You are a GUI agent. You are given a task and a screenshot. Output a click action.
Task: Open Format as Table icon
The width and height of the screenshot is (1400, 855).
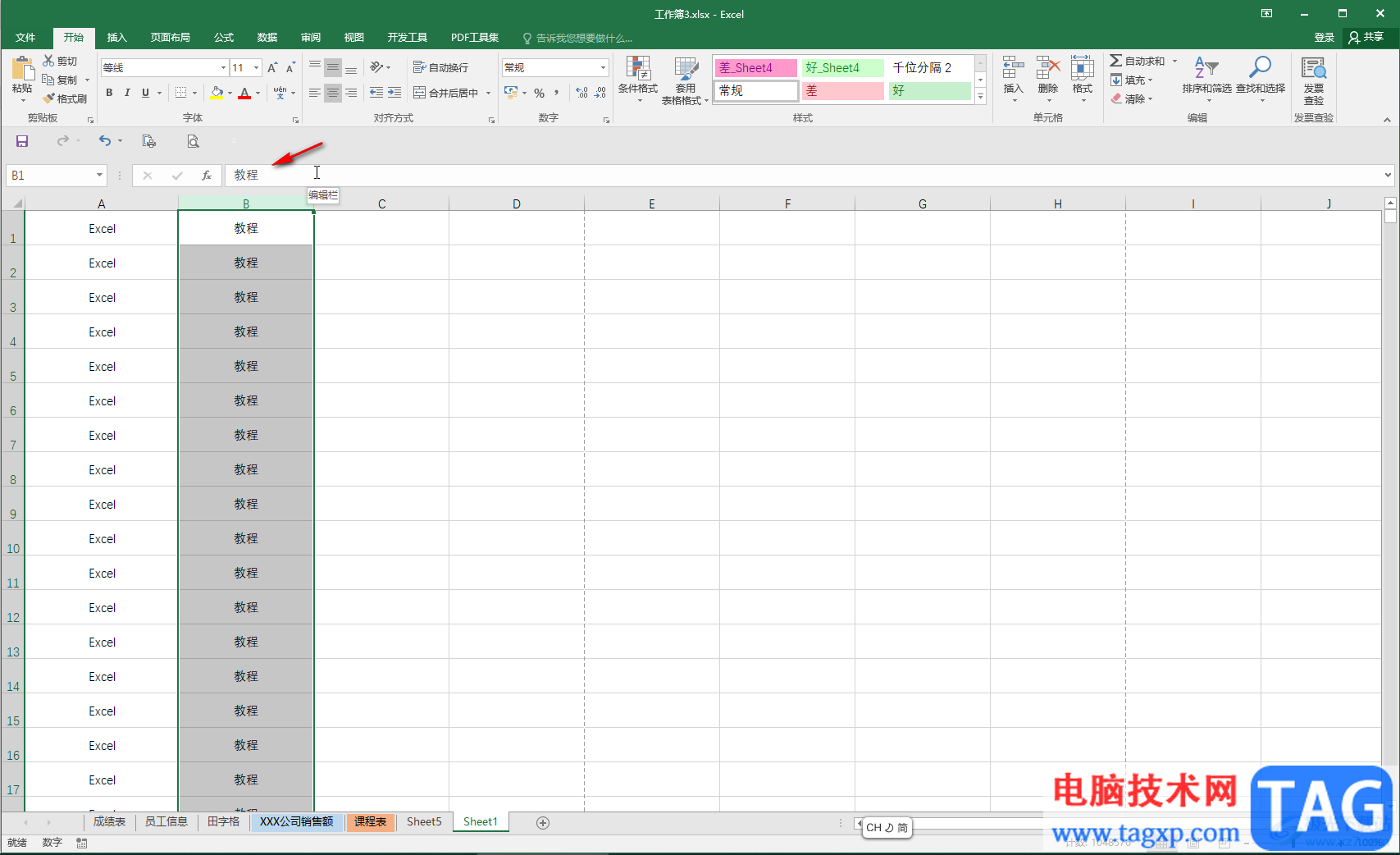pos(686,68)
